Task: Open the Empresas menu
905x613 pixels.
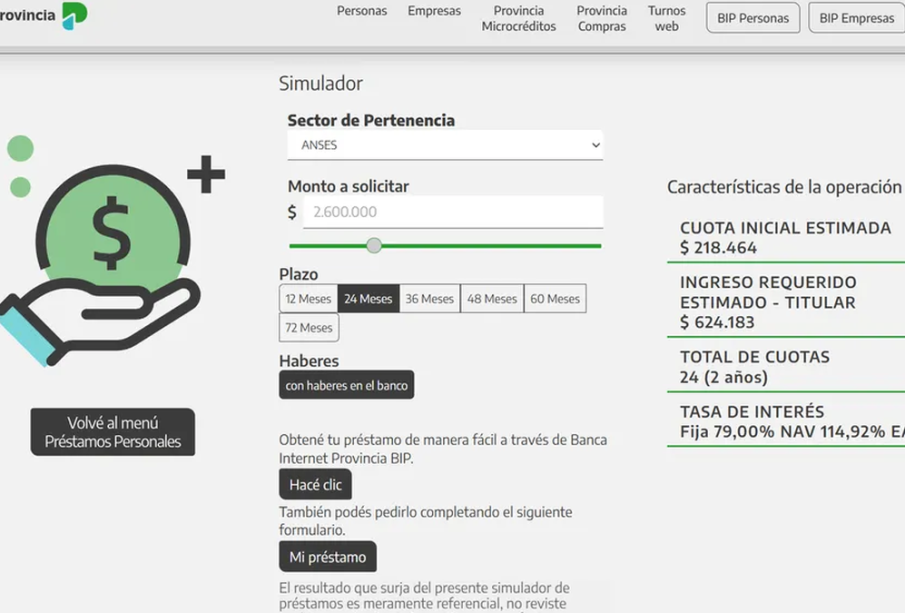Action: point(434,11)
